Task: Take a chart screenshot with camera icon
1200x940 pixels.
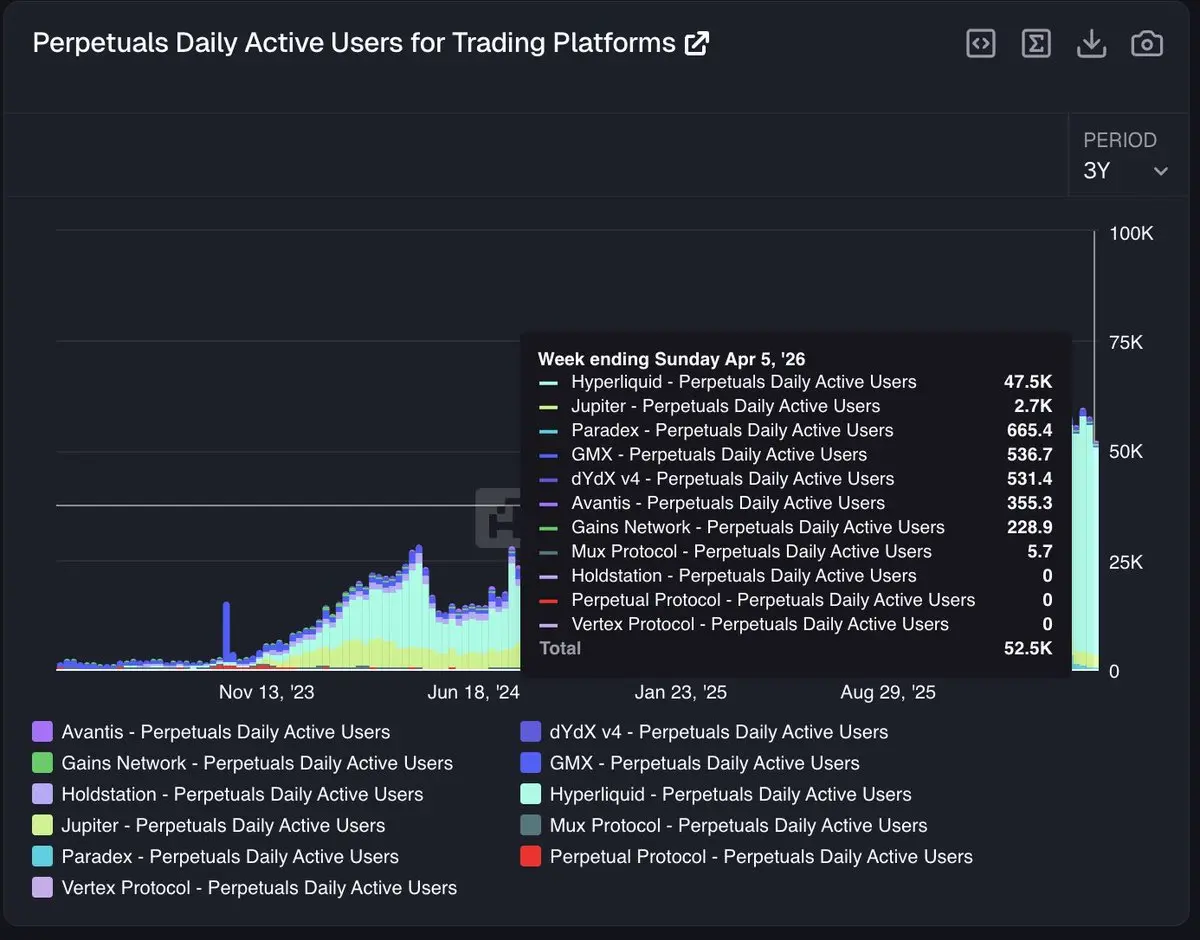Action: click(1146, 44)
